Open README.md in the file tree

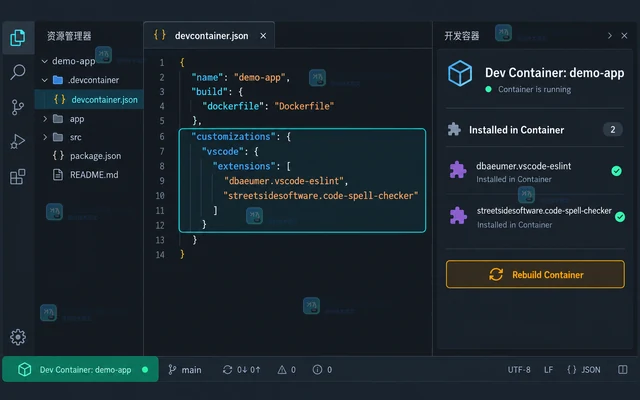(x=89, y=175)
